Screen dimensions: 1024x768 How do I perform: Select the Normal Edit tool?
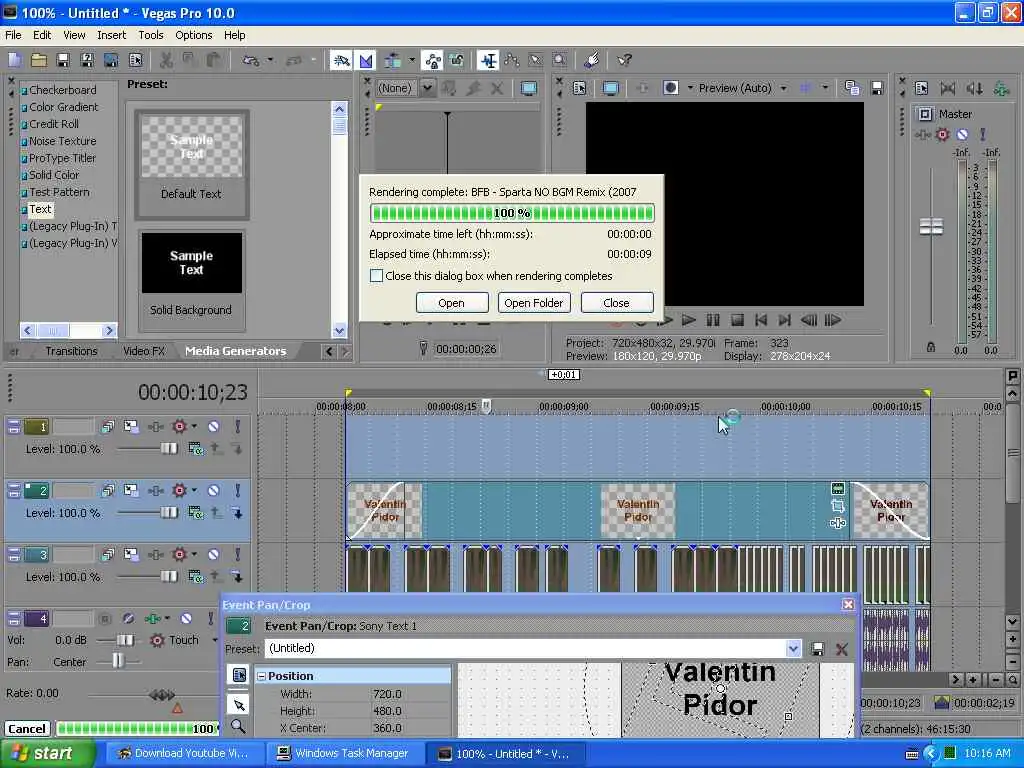(x=488, y=61)
